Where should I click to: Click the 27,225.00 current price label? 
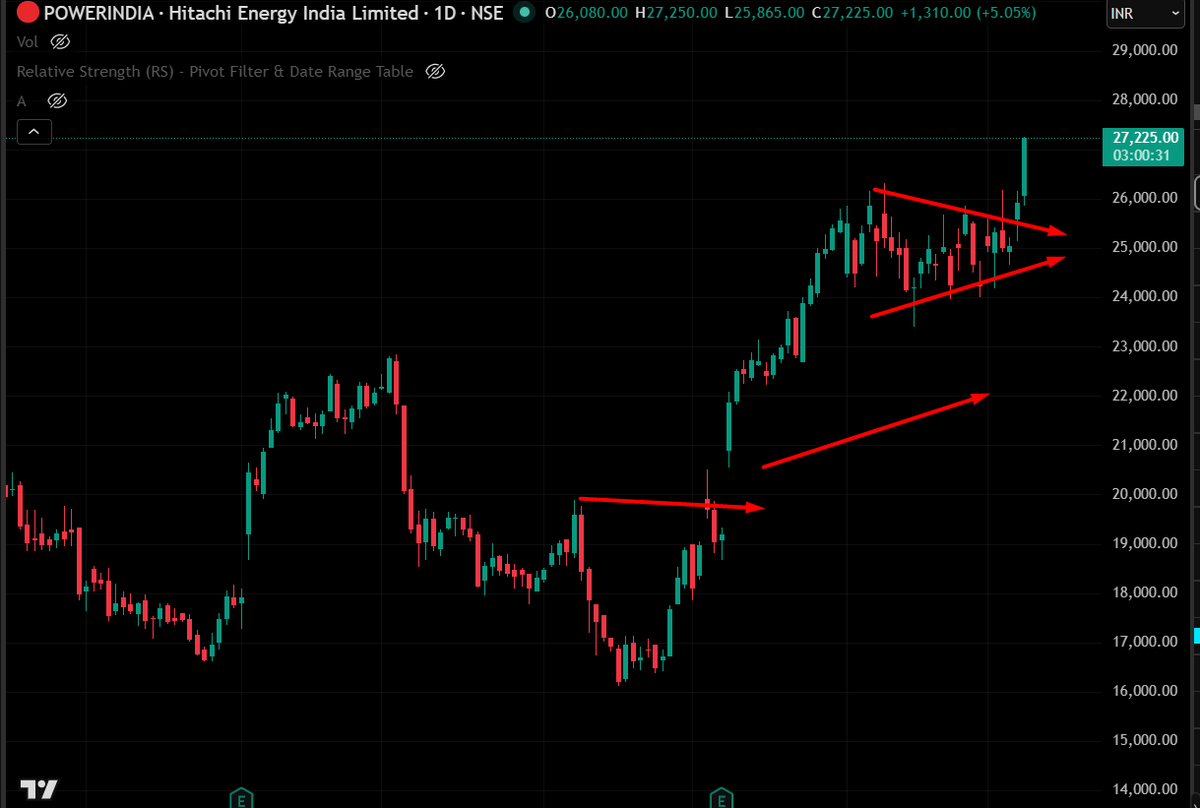click(x=1146, y=138)
